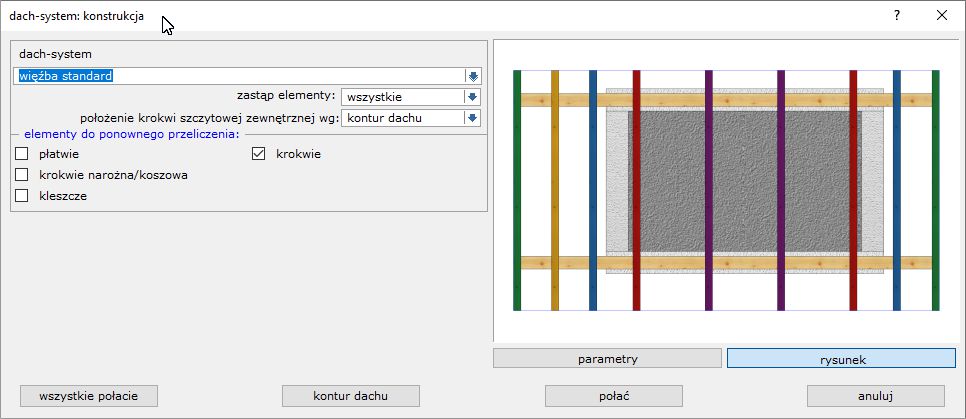The image size is (966, 419).
Task: Uncheck the krokwie checkbox
Action: pyautogui.click(x=258, y=154)
